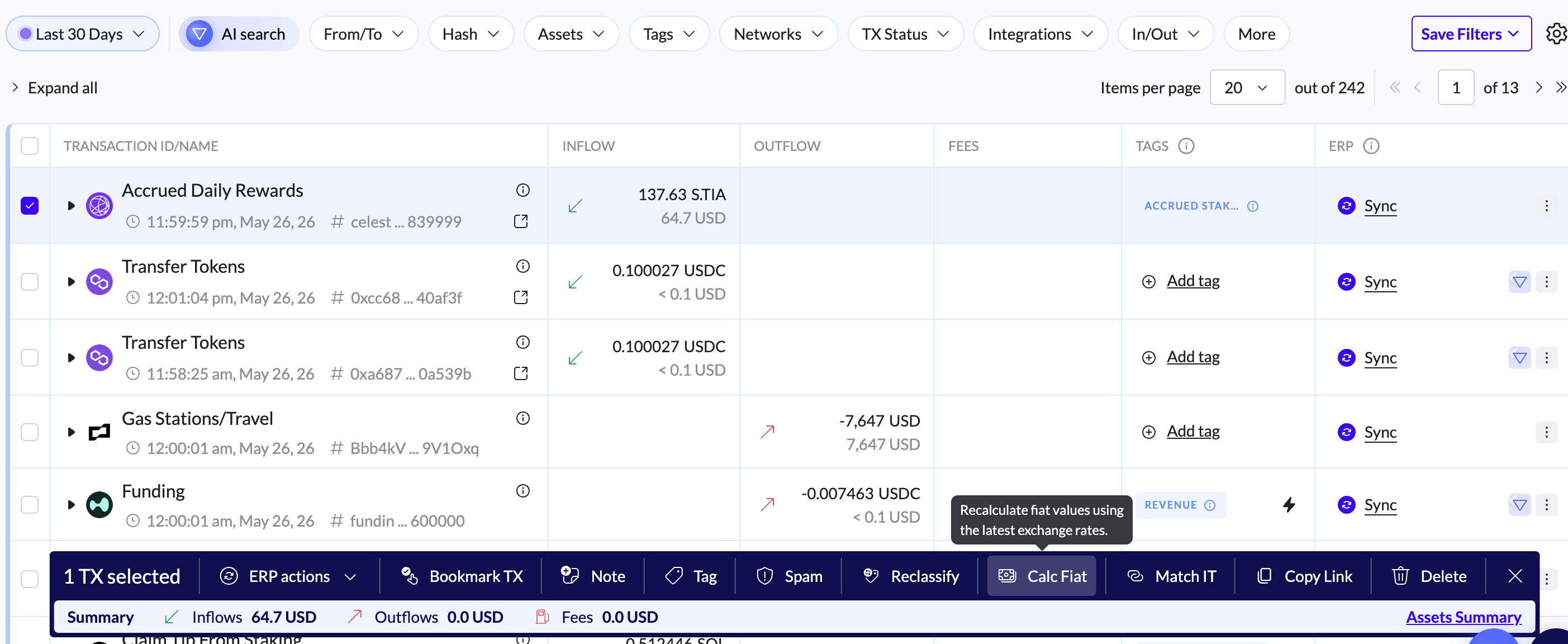Open three-dot menu for the Funding row

pos(1546,505)
